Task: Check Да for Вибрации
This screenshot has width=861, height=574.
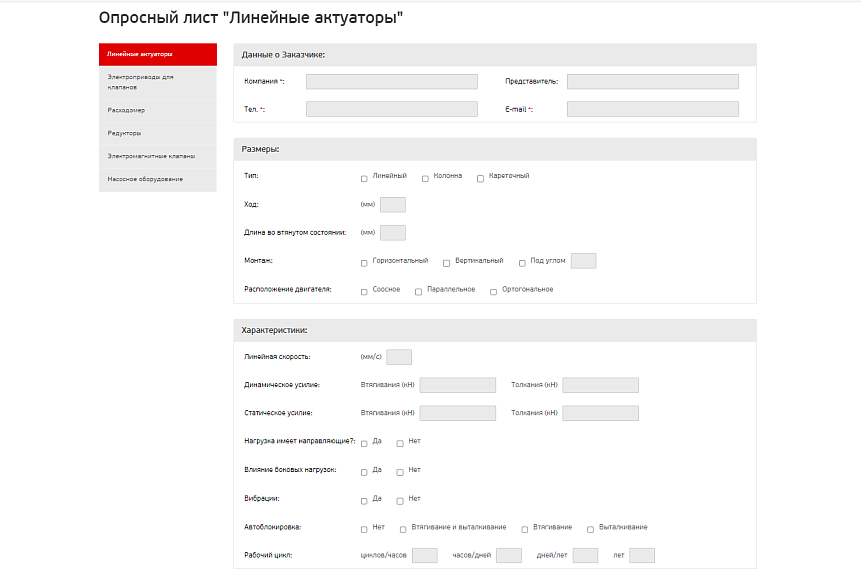Action: (x=364, y=501)
